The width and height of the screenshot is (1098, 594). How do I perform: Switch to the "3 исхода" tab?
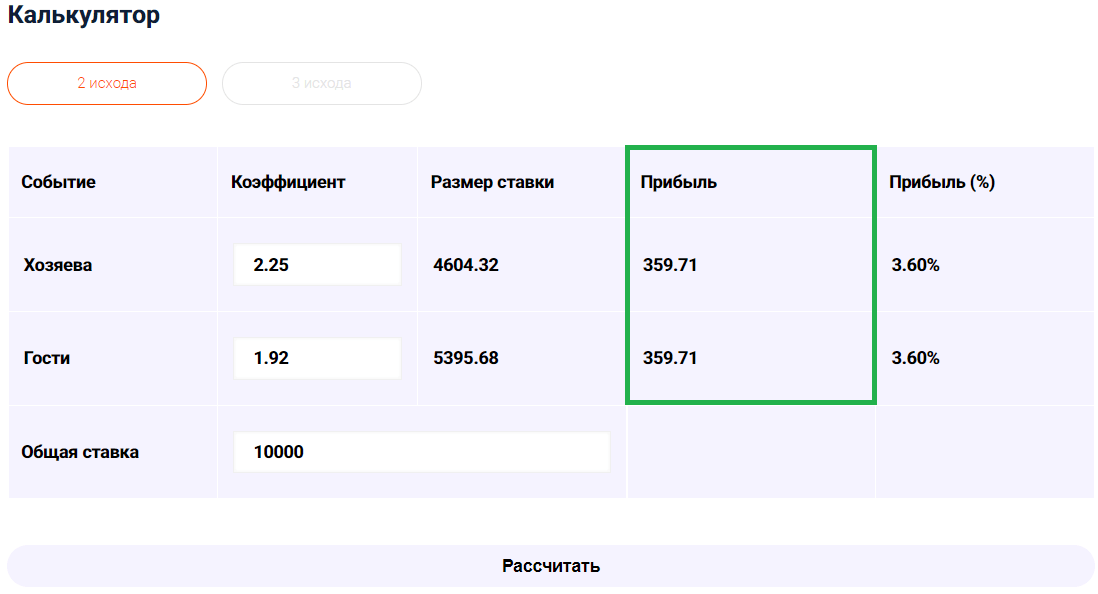tap(322, 83)
